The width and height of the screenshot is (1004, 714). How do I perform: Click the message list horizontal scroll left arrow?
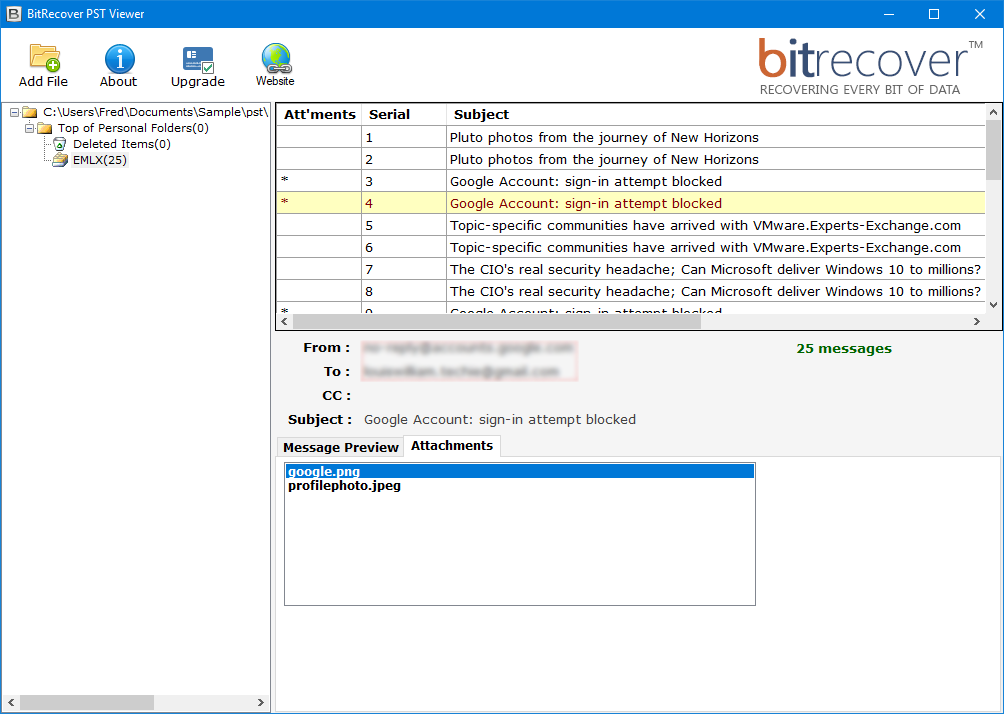[x=285, y=321]
